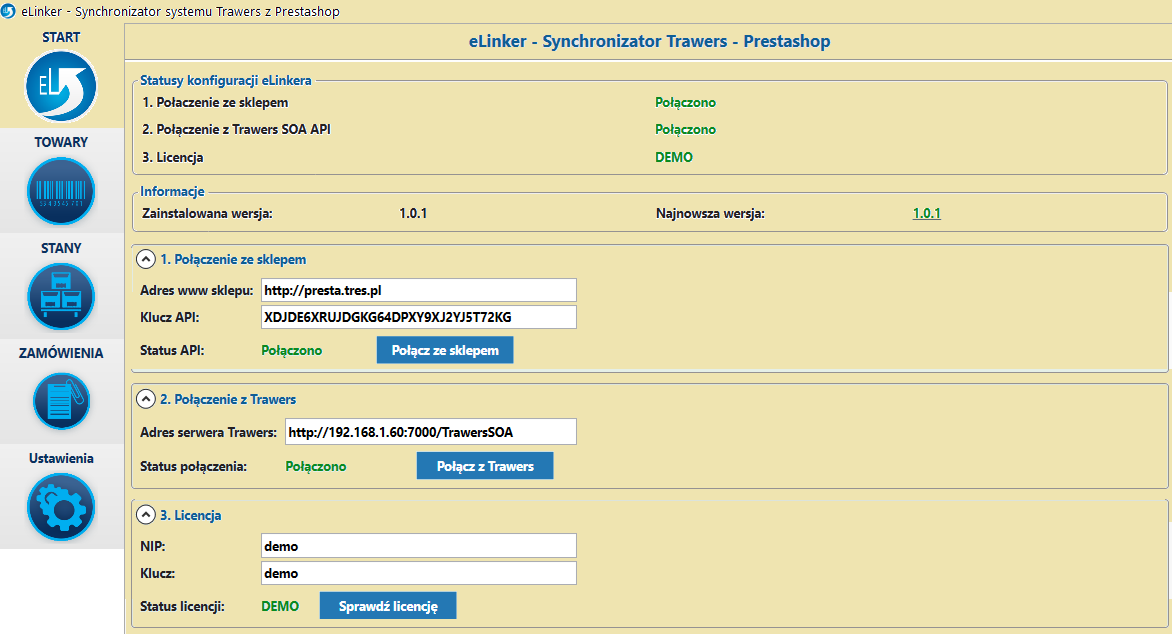Open the newest version 1.0.1 link
1173x634 pixels.
pos(927,213)
